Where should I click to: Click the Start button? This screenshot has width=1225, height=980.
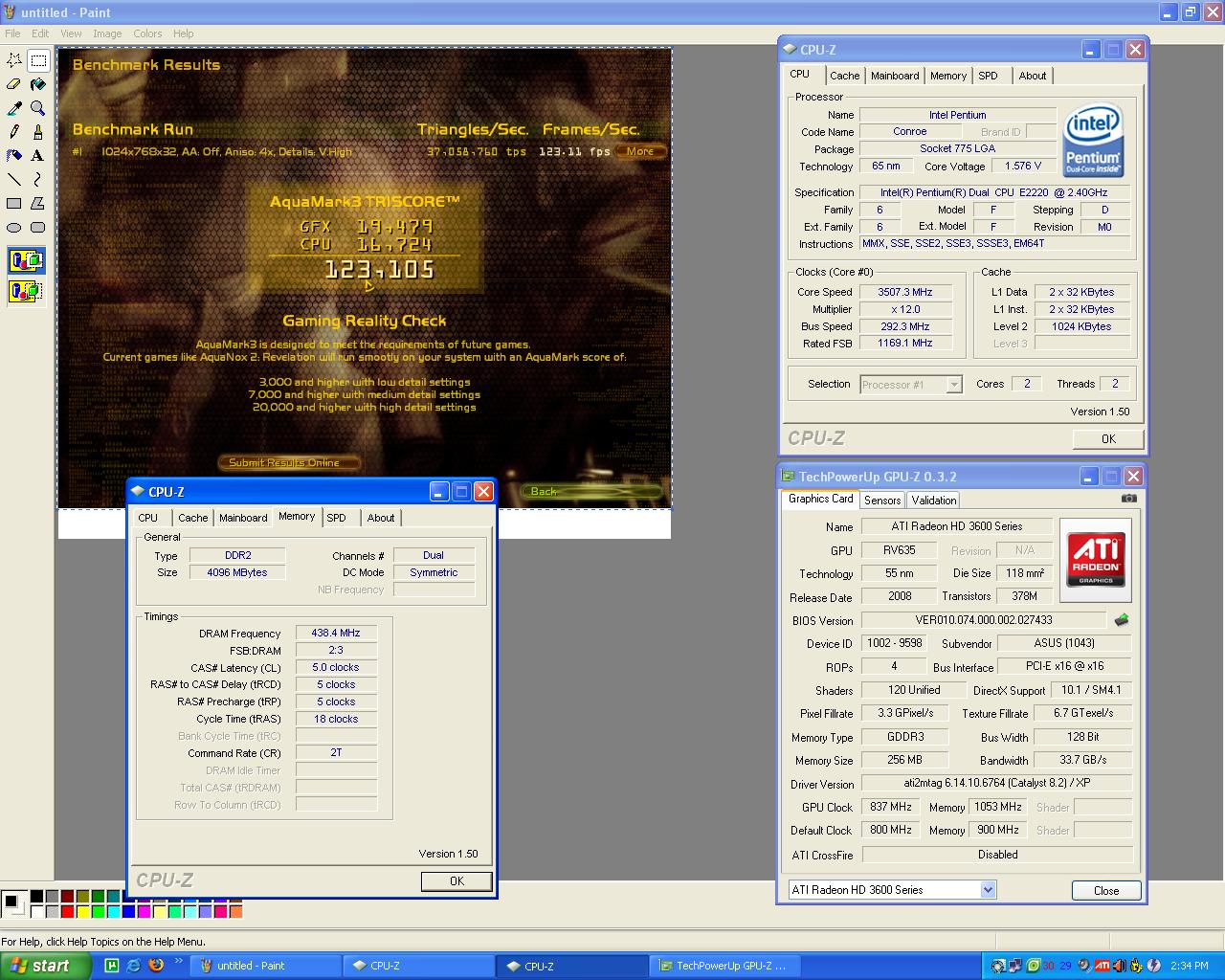(45, 966)
